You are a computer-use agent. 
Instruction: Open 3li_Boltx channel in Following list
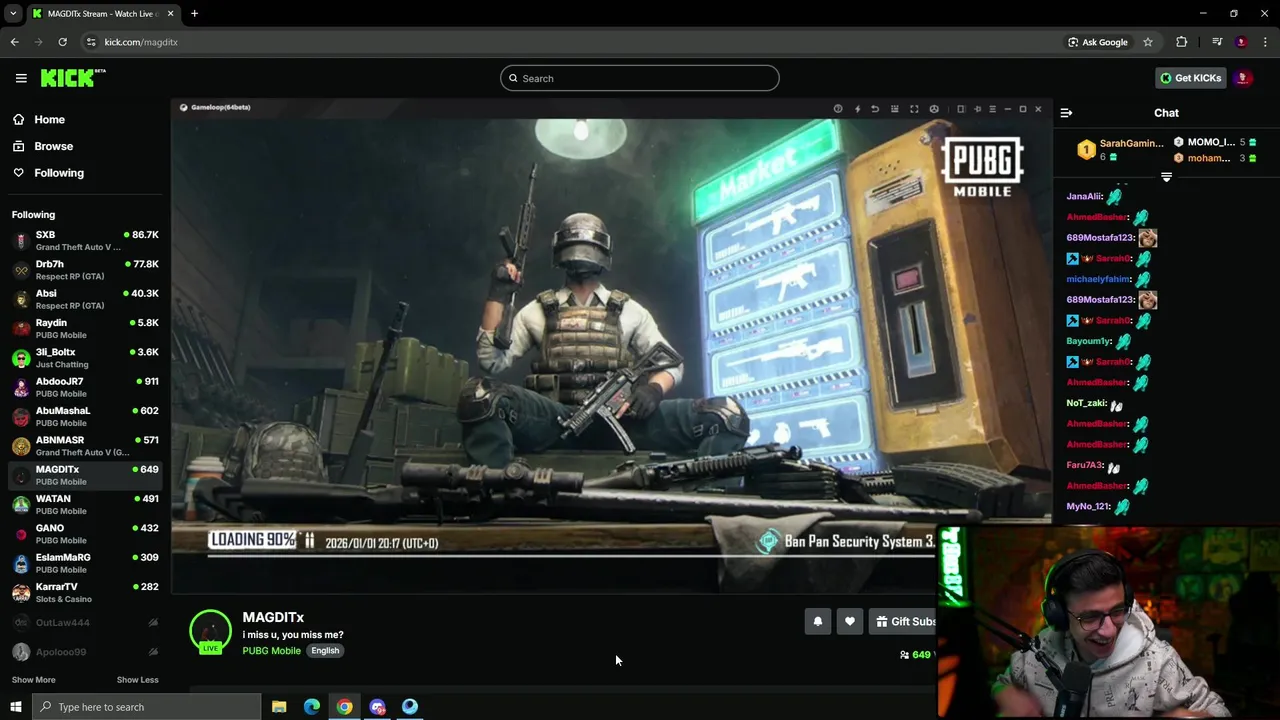point(85,358)
